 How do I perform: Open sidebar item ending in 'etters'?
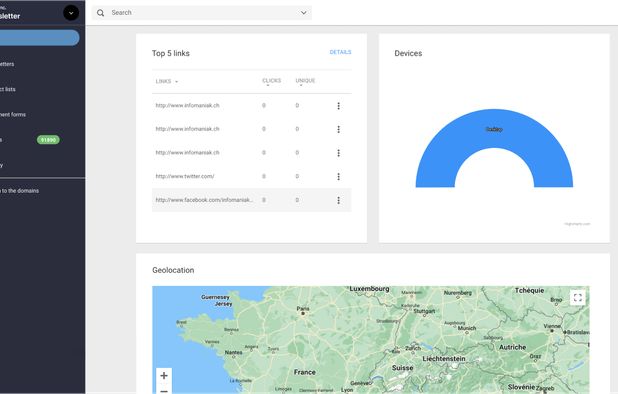(7, 64)
